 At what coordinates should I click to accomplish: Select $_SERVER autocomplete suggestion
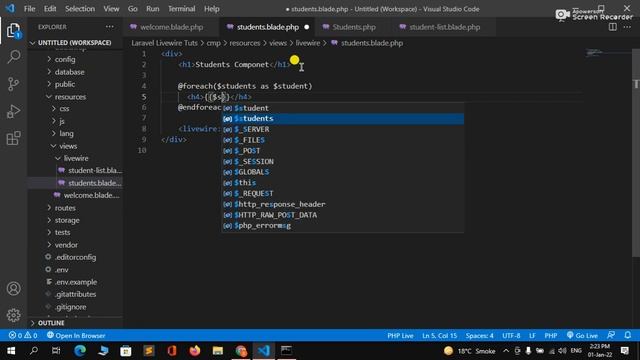(x=343, y=129)
